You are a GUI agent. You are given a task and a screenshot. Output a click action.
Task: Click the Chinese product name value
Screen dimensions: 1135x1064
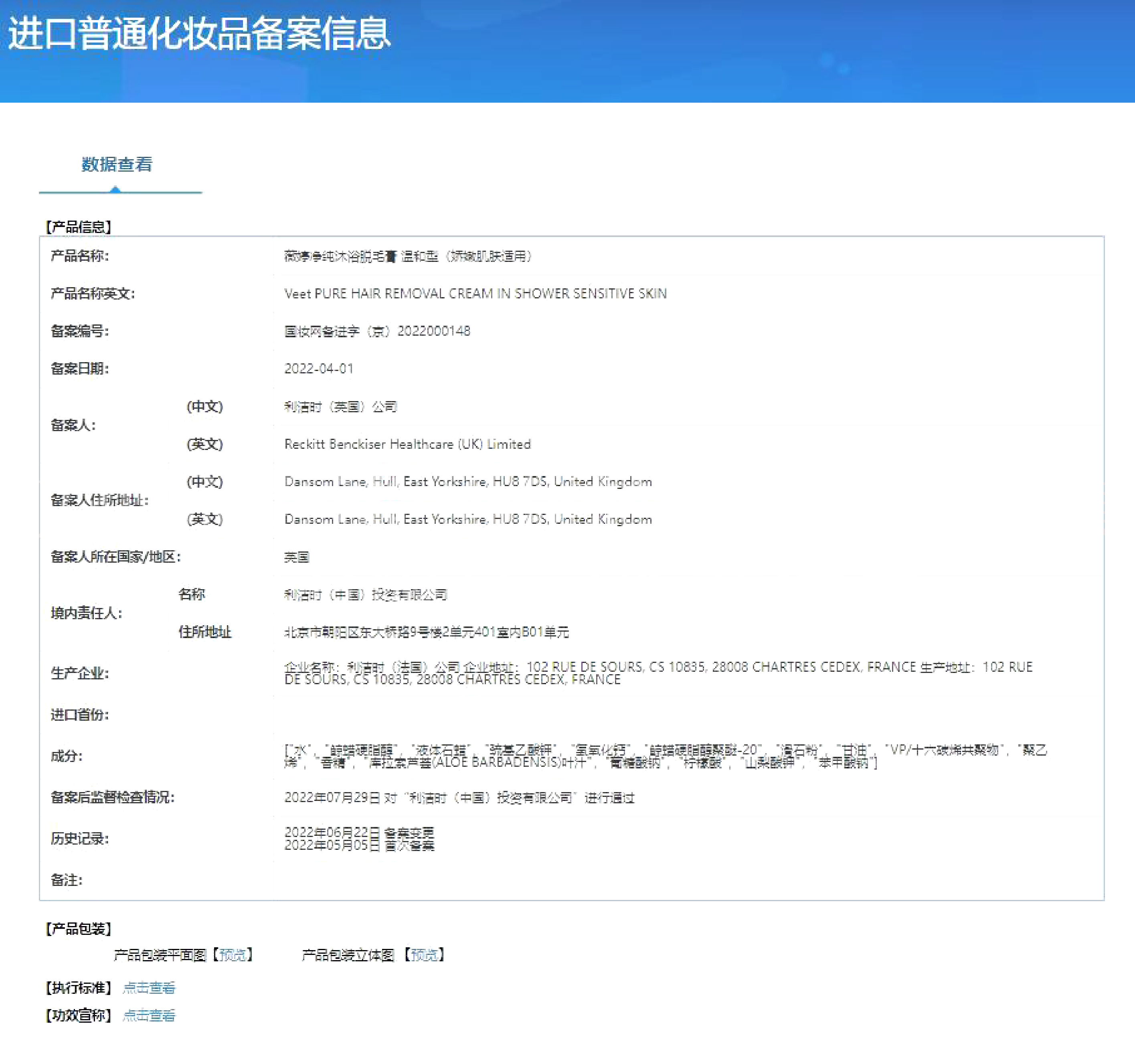(408, 256)
